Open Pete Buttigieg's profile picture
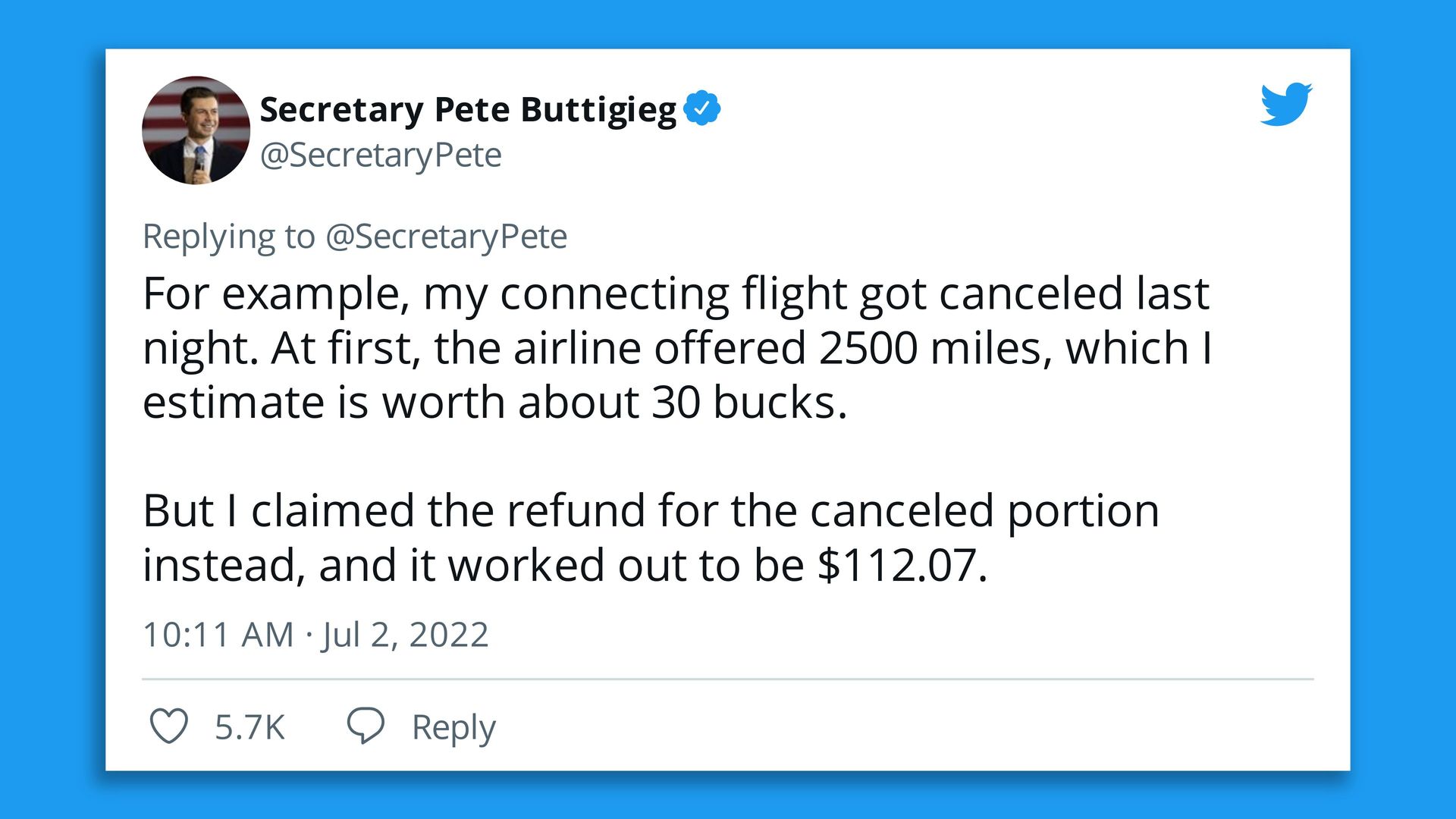1456x819 pixels. coord(196,130)
